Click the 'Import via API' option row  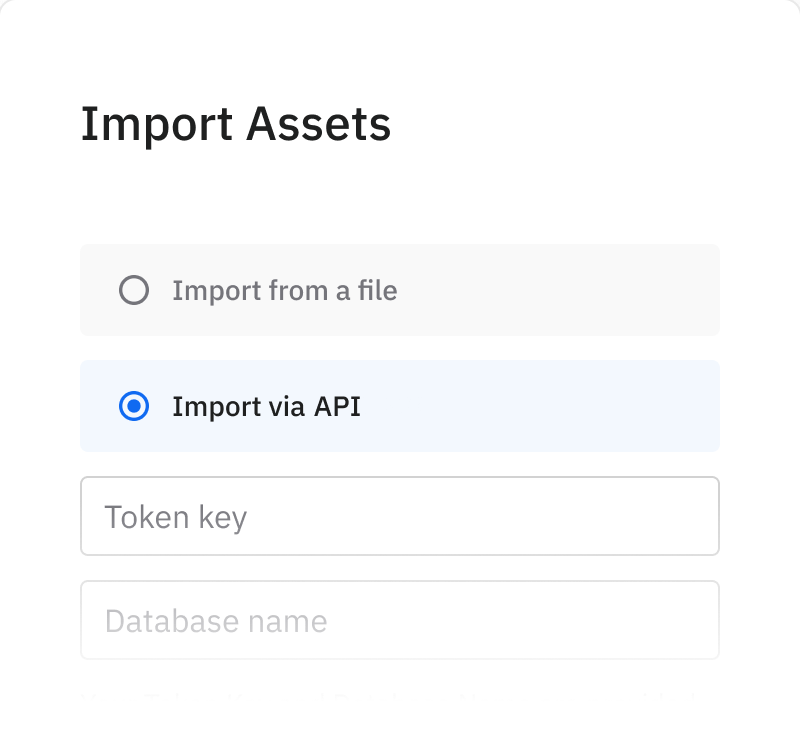400,406
